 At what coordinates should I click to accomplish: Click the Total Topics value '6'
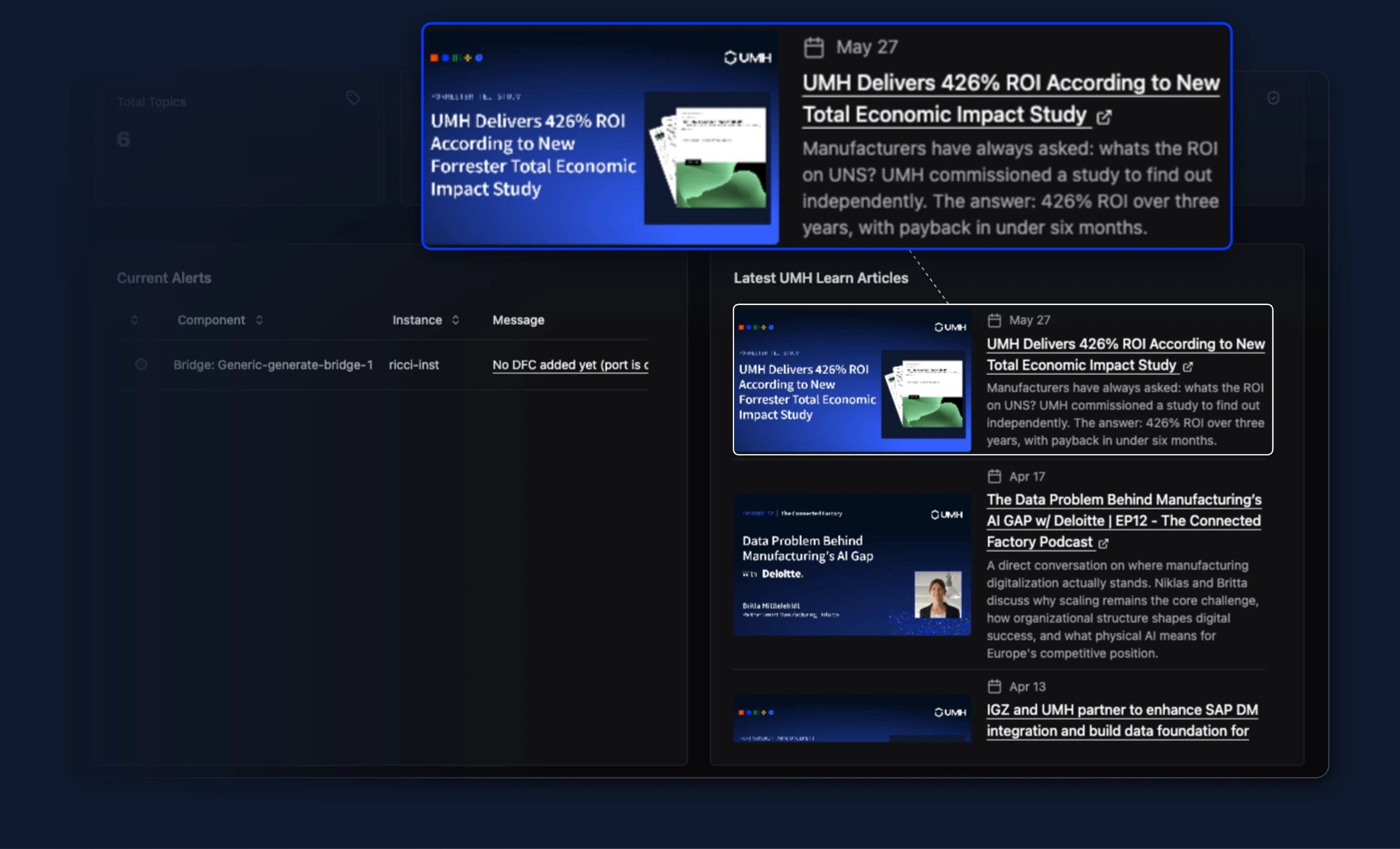(123, 139)
